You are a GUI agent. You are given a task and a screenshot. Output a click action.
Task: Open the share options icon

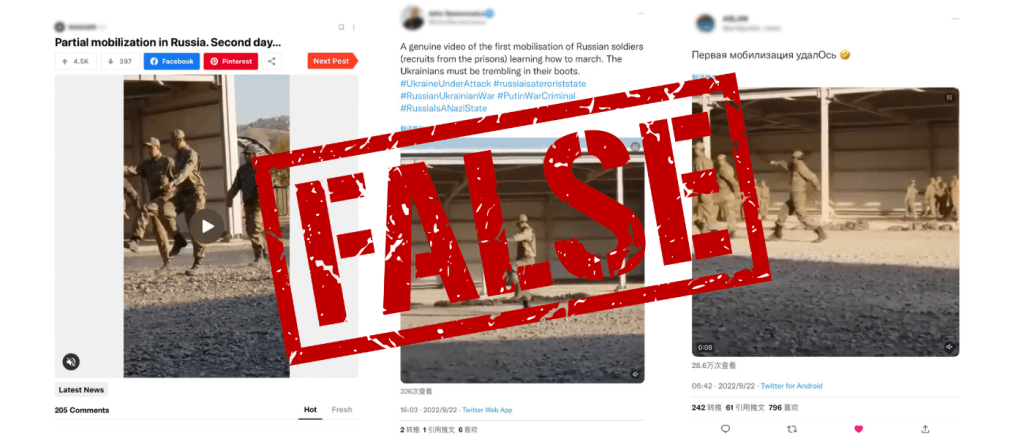point(272,61)
